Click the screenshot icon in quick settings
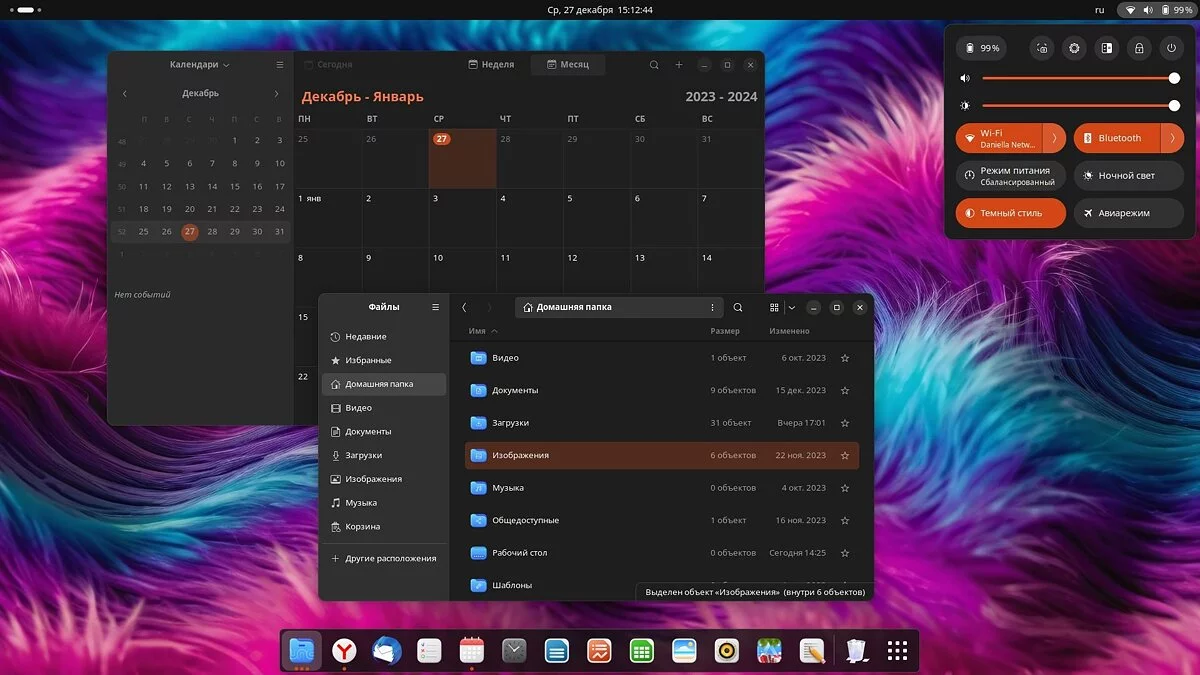Viewport: 1200px width, 675px height. coord(1042,48)
